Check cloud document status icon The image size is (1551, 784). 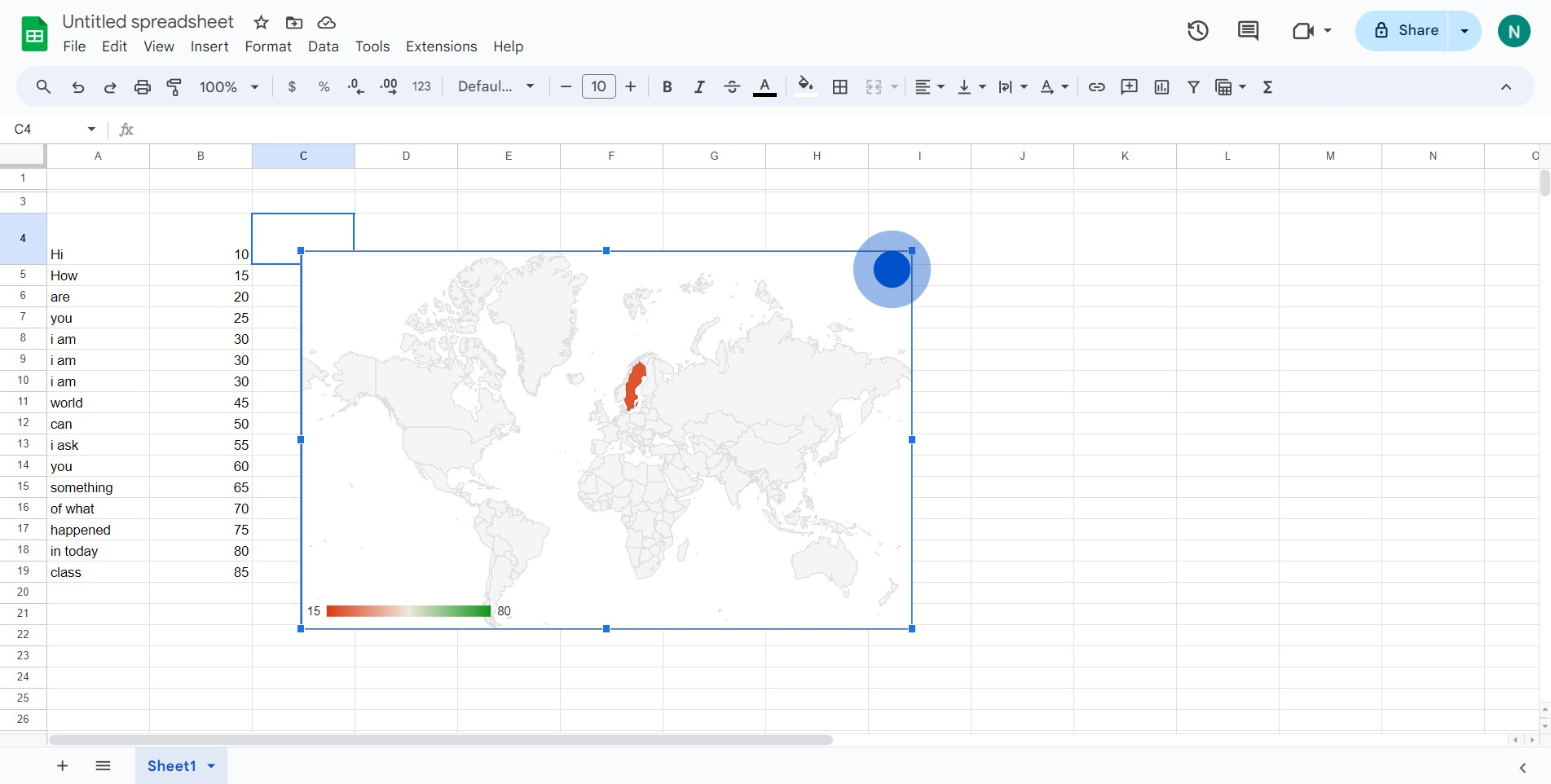[327, 22]
